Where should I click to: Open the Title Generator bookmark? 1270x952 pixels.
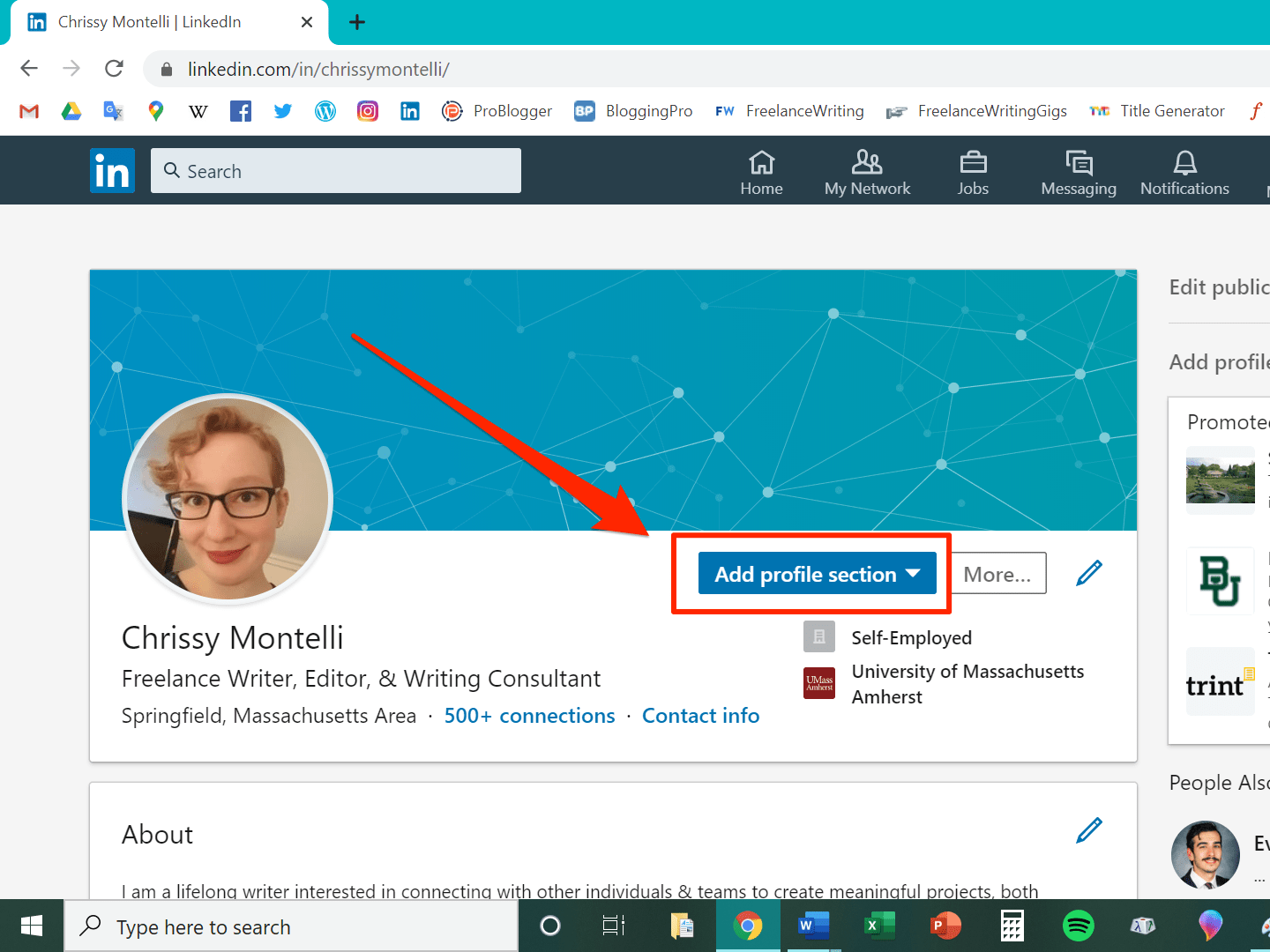pos(1157,111)
